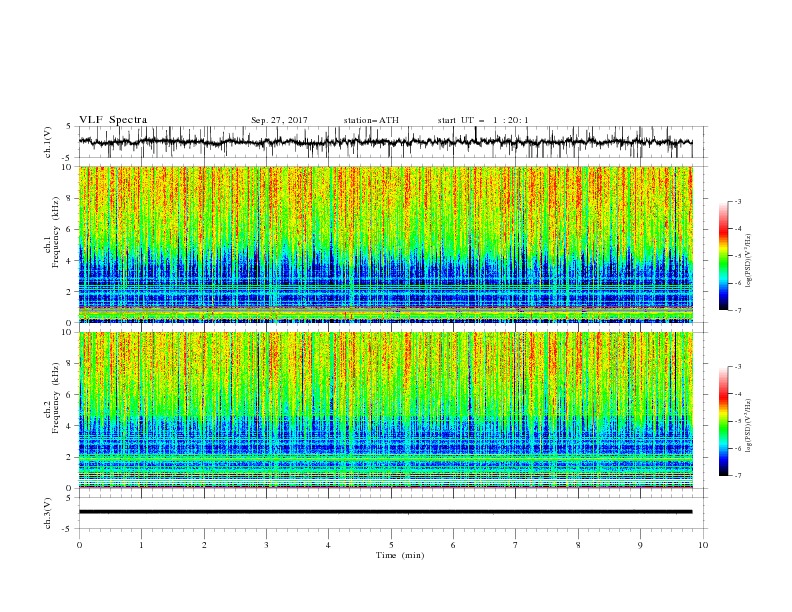Image resolution: width=792 pixels, height=612 pixels.
Task: Click the ch.2 "Frequency (kHz)" axis label
Action: coord(56,398)
